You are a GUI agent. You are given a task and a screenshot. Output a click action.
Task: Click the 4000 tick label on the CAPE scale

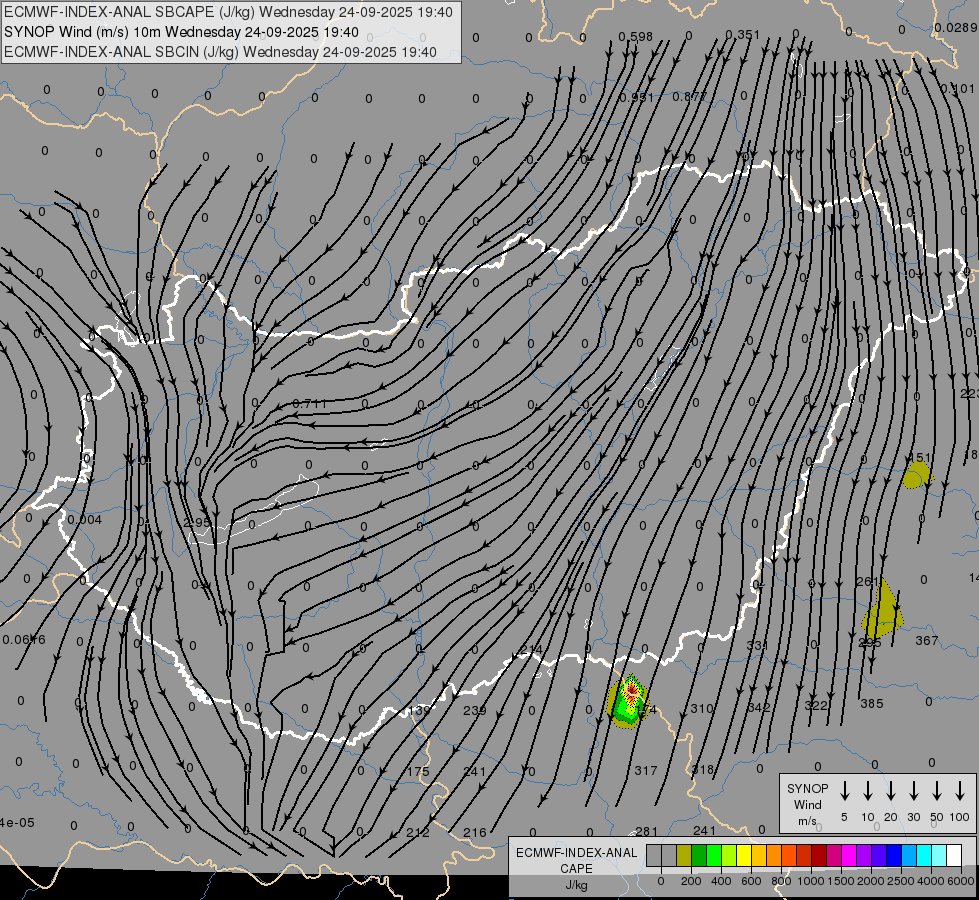(x=931, y=881)
